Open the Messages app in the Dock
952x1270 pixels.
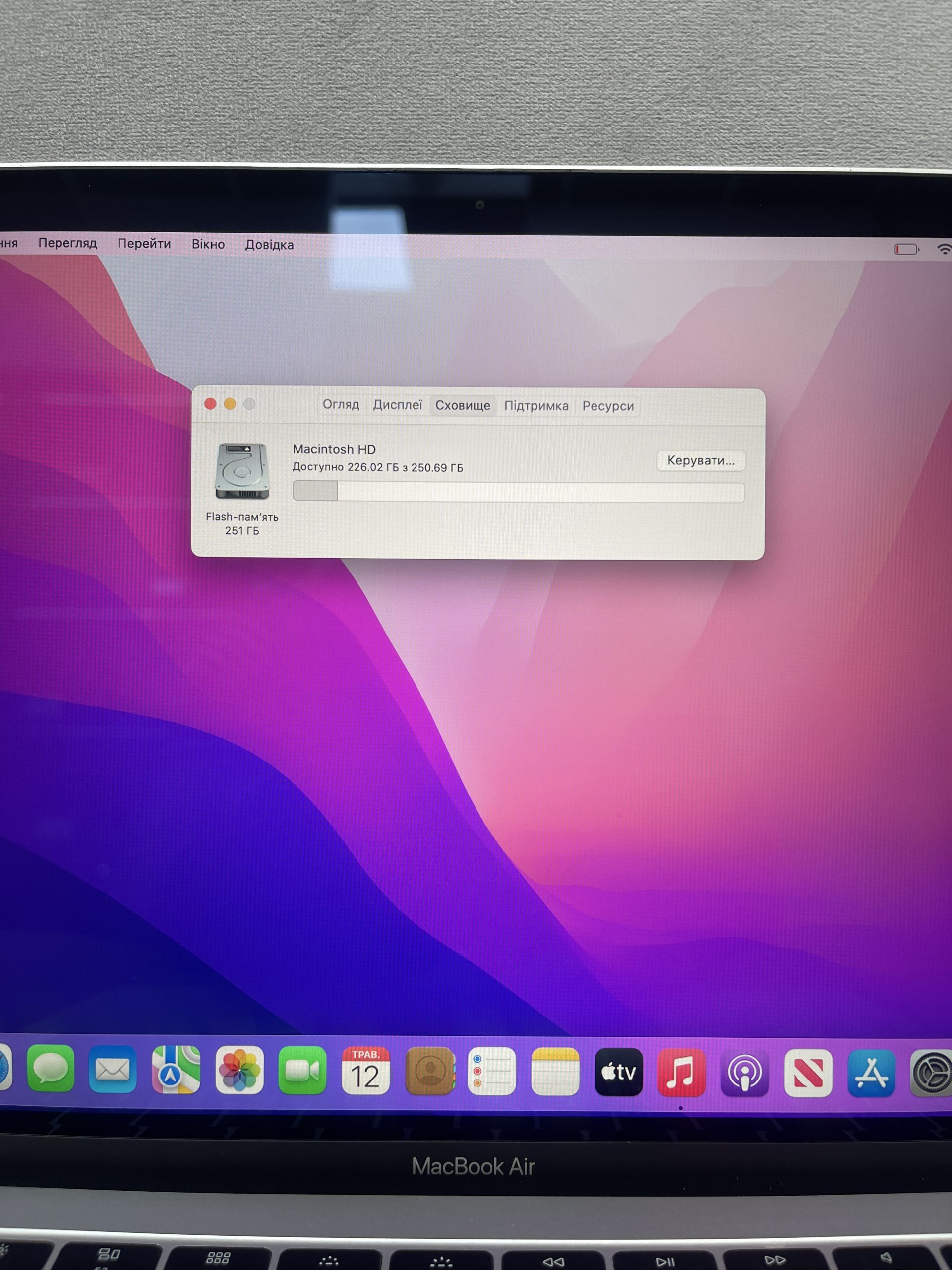(x=51, y=1069)
